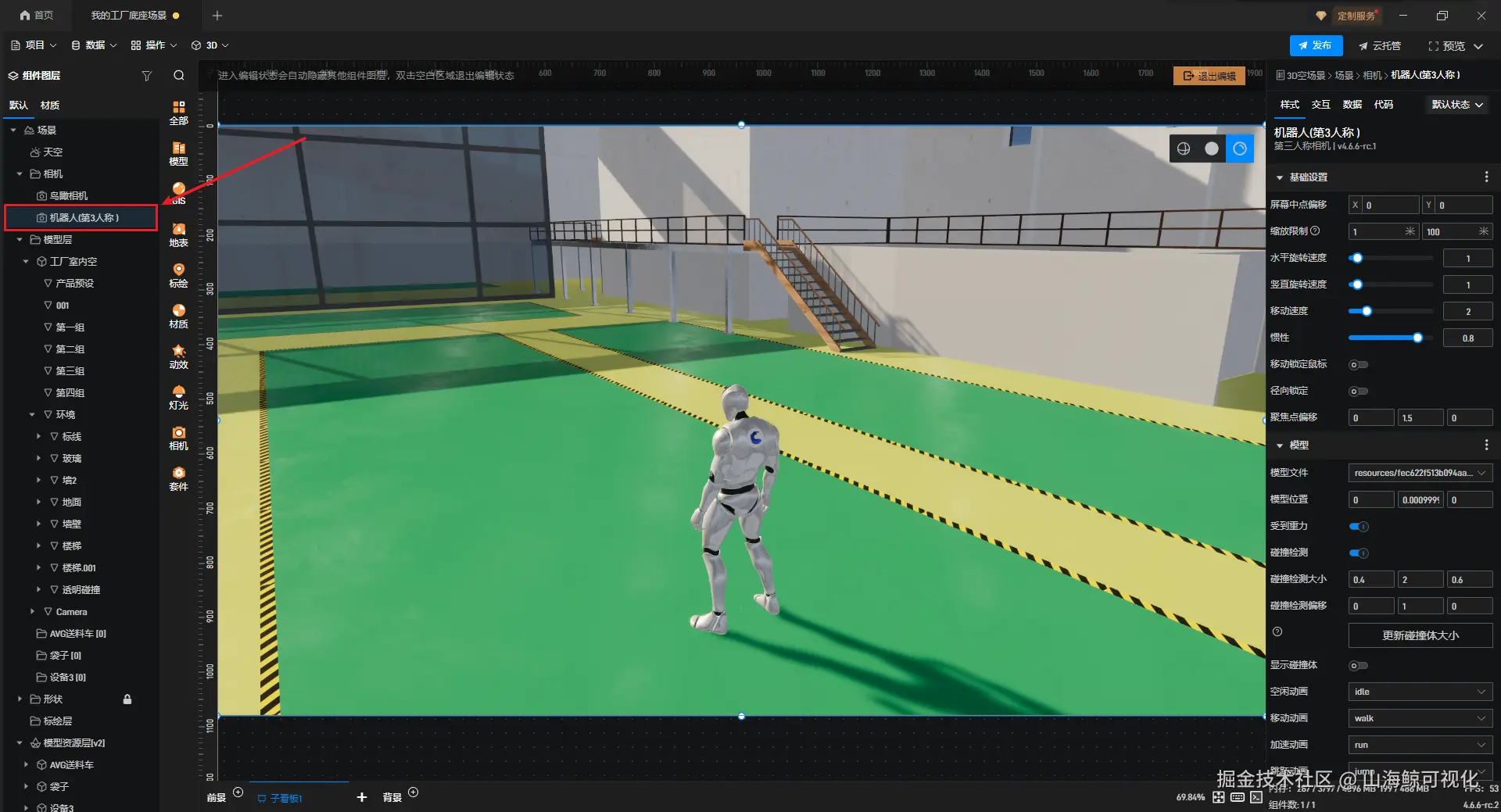Toggle 显示碰撞体 switch

(x=1359, y=666)
